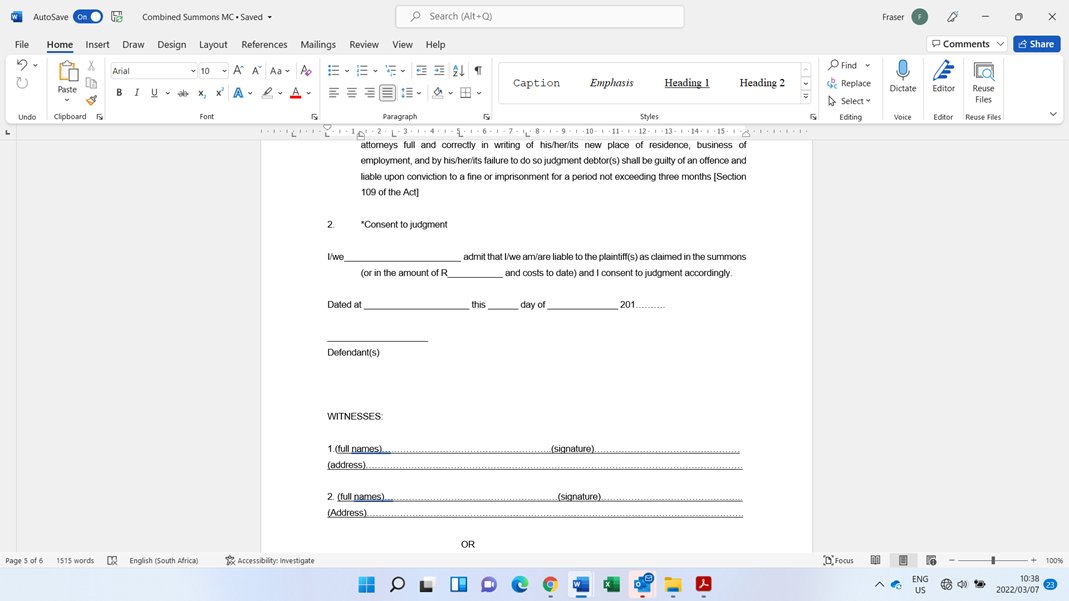Click the Search box in title bar
This screenshot has width=1069, height=601.
pos(540,16)
